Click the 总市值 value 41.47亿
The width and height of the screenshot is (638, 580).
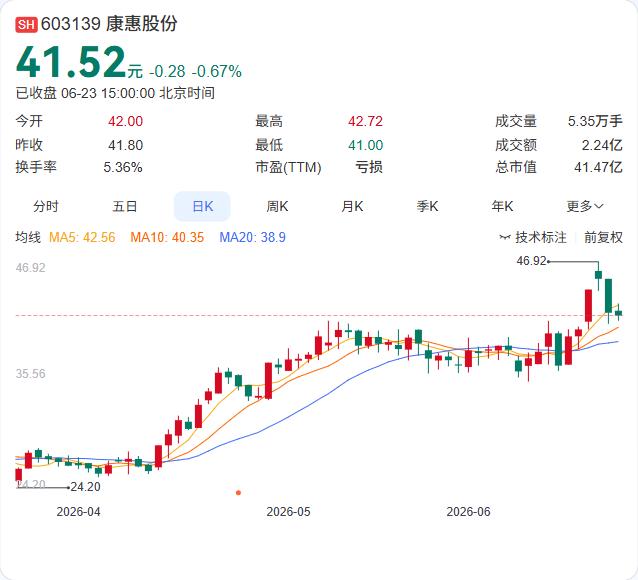(x=599, y=167)
